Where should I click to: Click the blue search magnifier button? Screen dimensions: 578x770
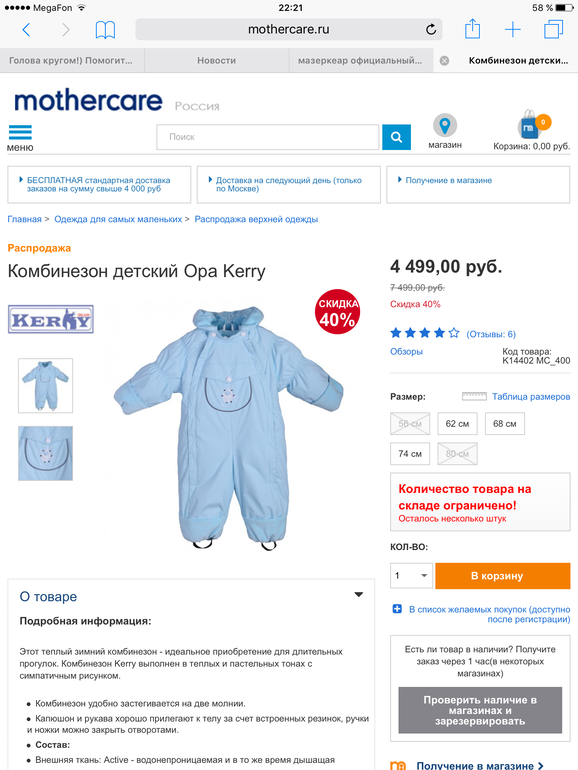click(396, 137)
